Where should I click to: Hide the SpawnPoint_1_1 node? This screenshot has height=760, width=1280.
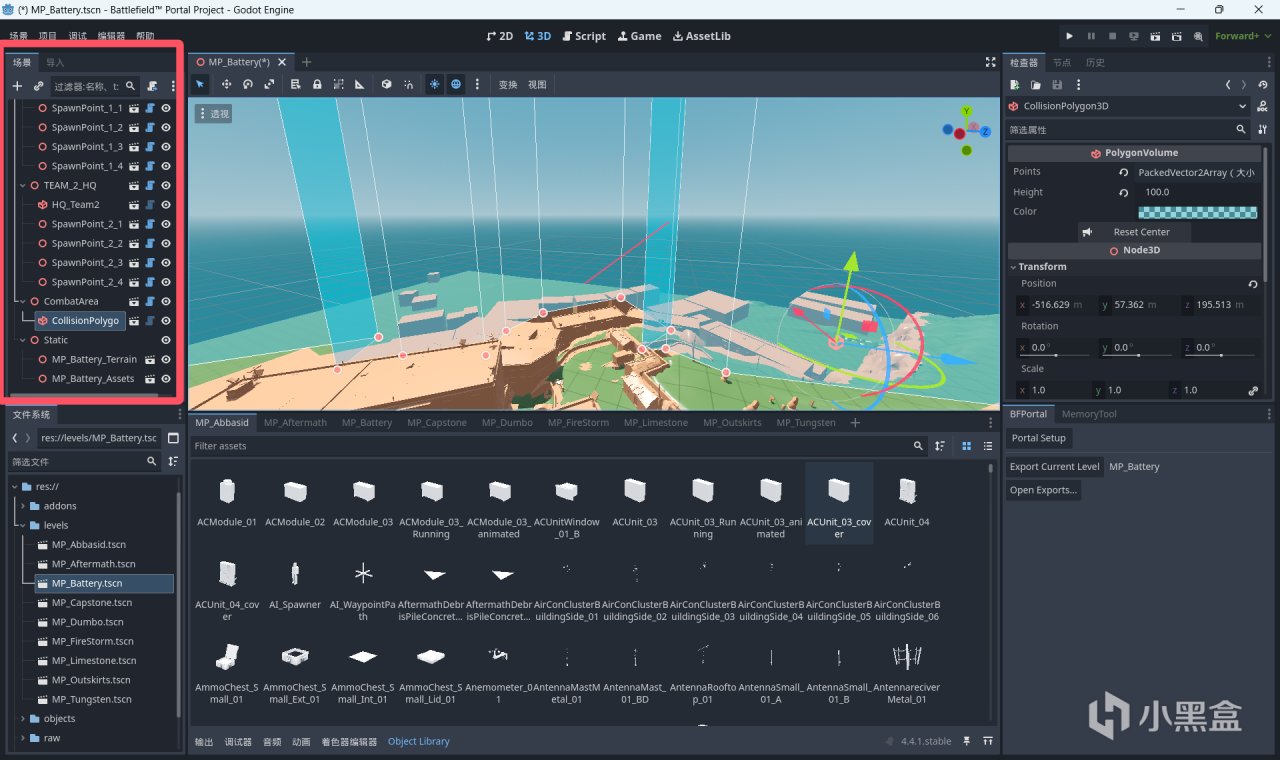click(166, 108)
